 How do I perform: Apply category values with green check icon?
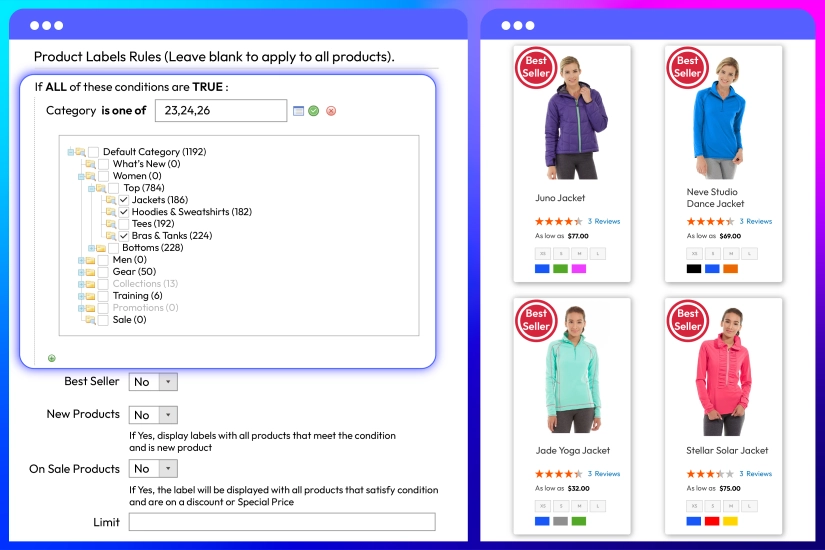tap(313, 110)
